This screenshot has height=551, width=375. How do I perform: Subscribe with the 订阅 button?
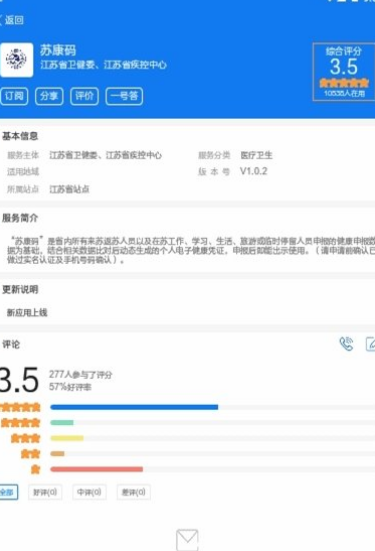(x=14, y=96)
